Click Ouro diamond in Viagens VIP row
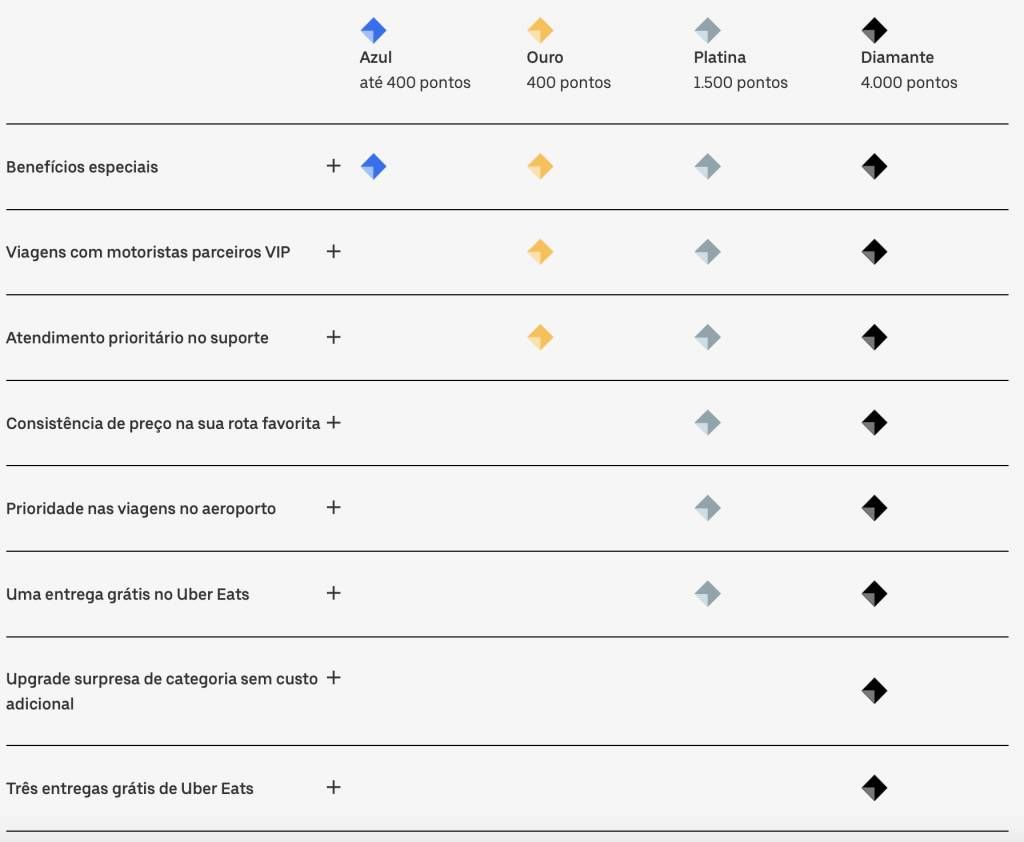 [x=540, y=251]
